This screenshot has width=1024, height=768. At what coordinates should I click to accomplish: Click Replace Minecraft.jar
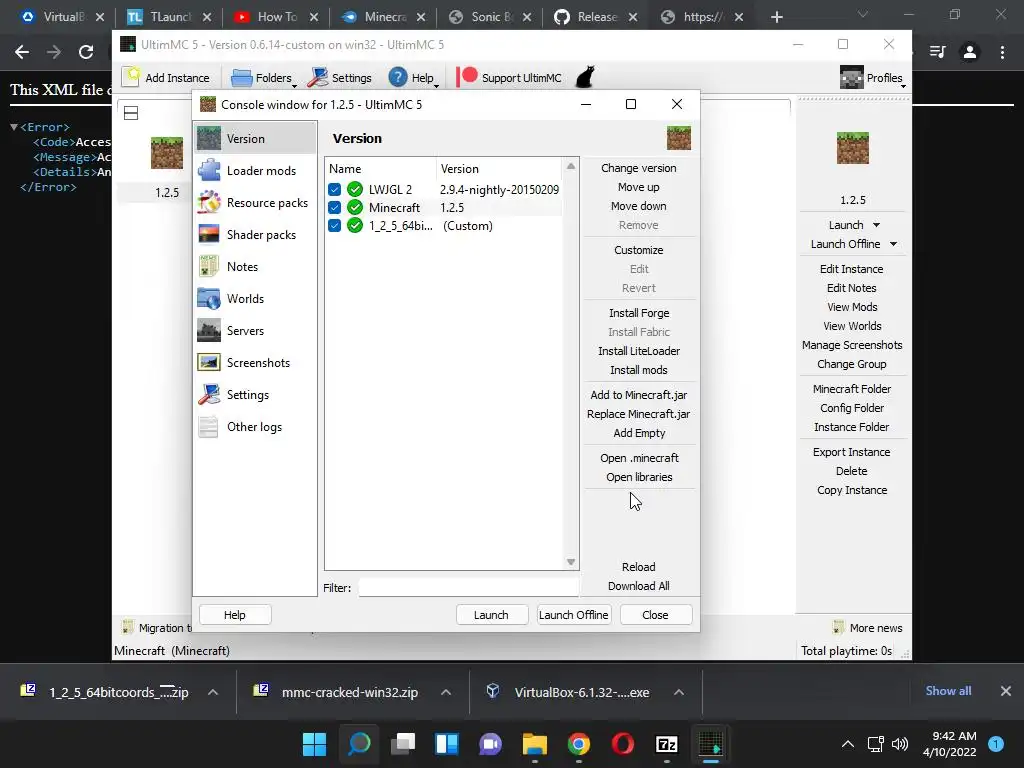click(x=639, y=414)
